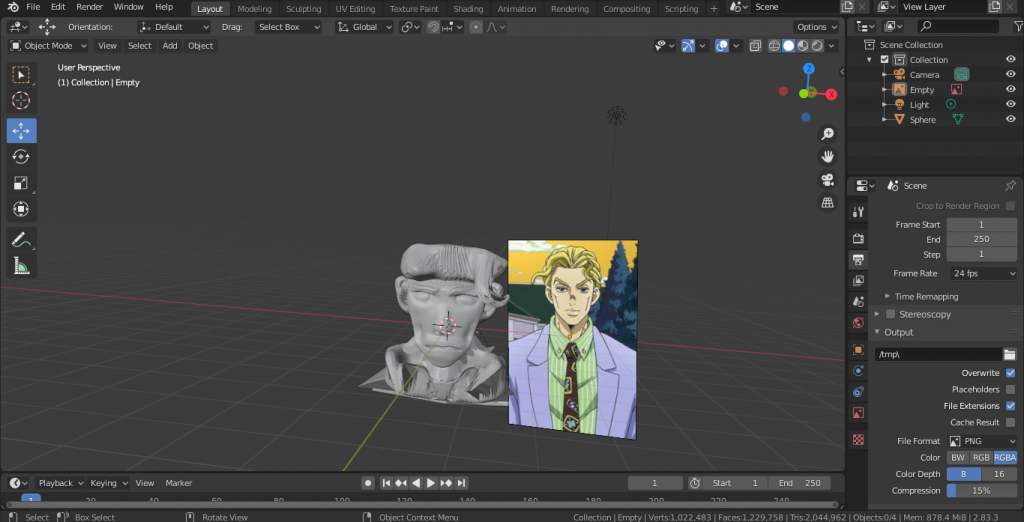This screenshot has width=1024, height=522.
Task: Enable the Placeholders checkbox
Action: point(1010,389)
